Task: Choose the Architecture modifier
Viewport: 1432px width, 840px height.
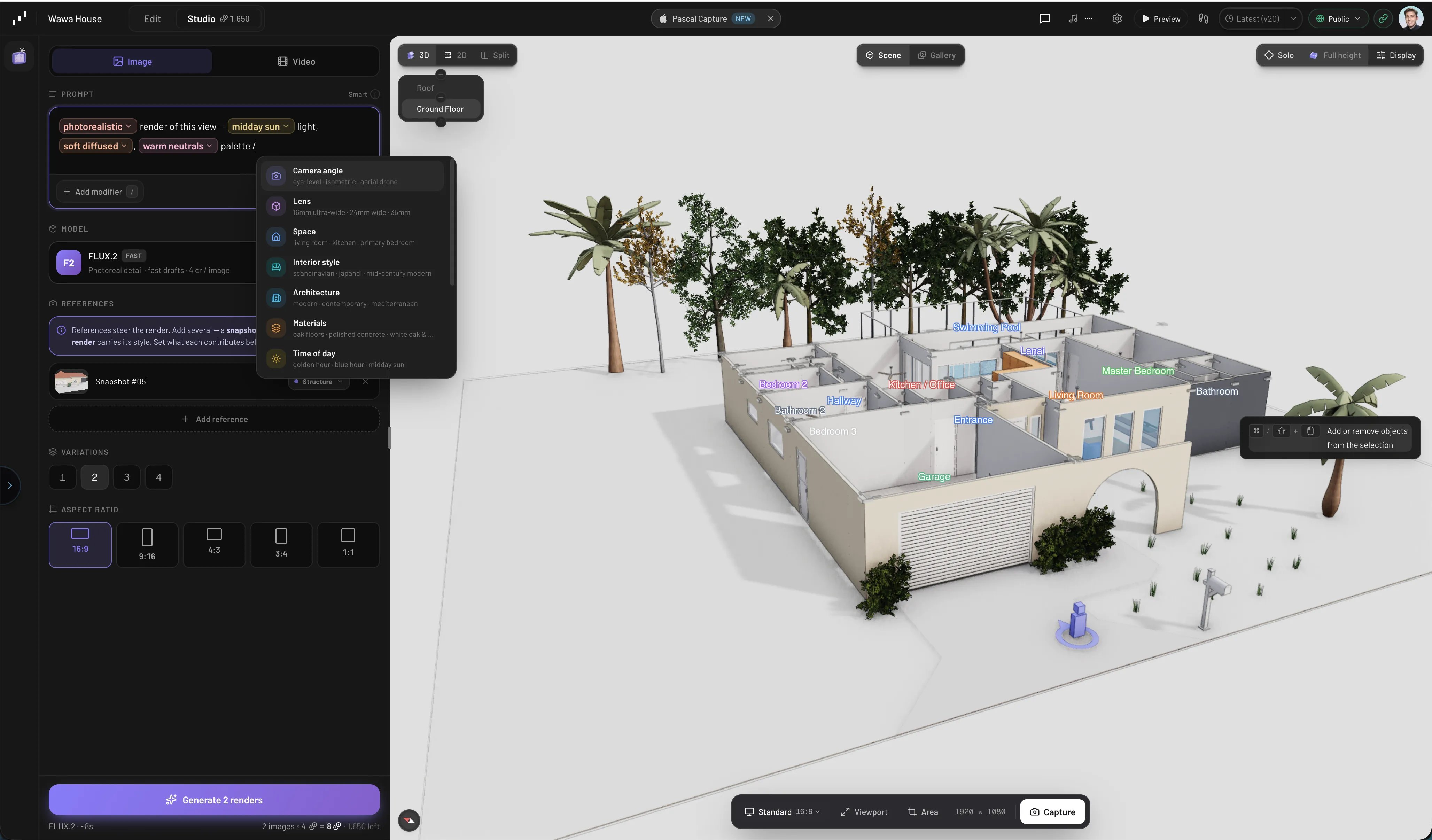Action: (x=352, y=298)
